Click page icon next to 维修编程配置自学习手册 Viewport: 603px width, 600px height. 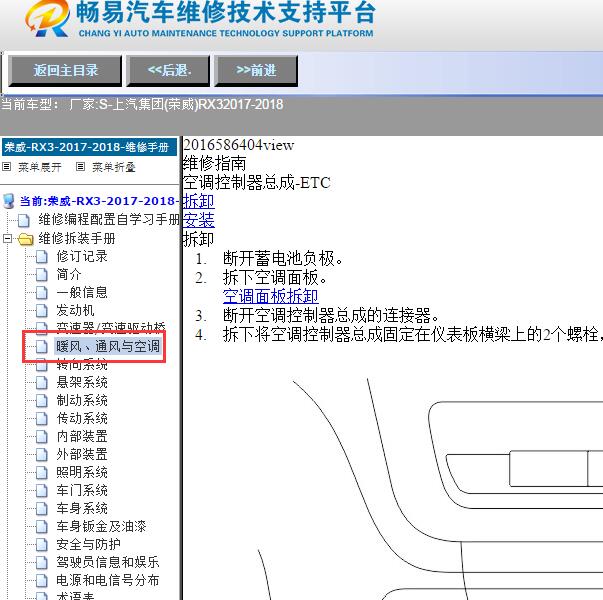[x=24, y=220]
